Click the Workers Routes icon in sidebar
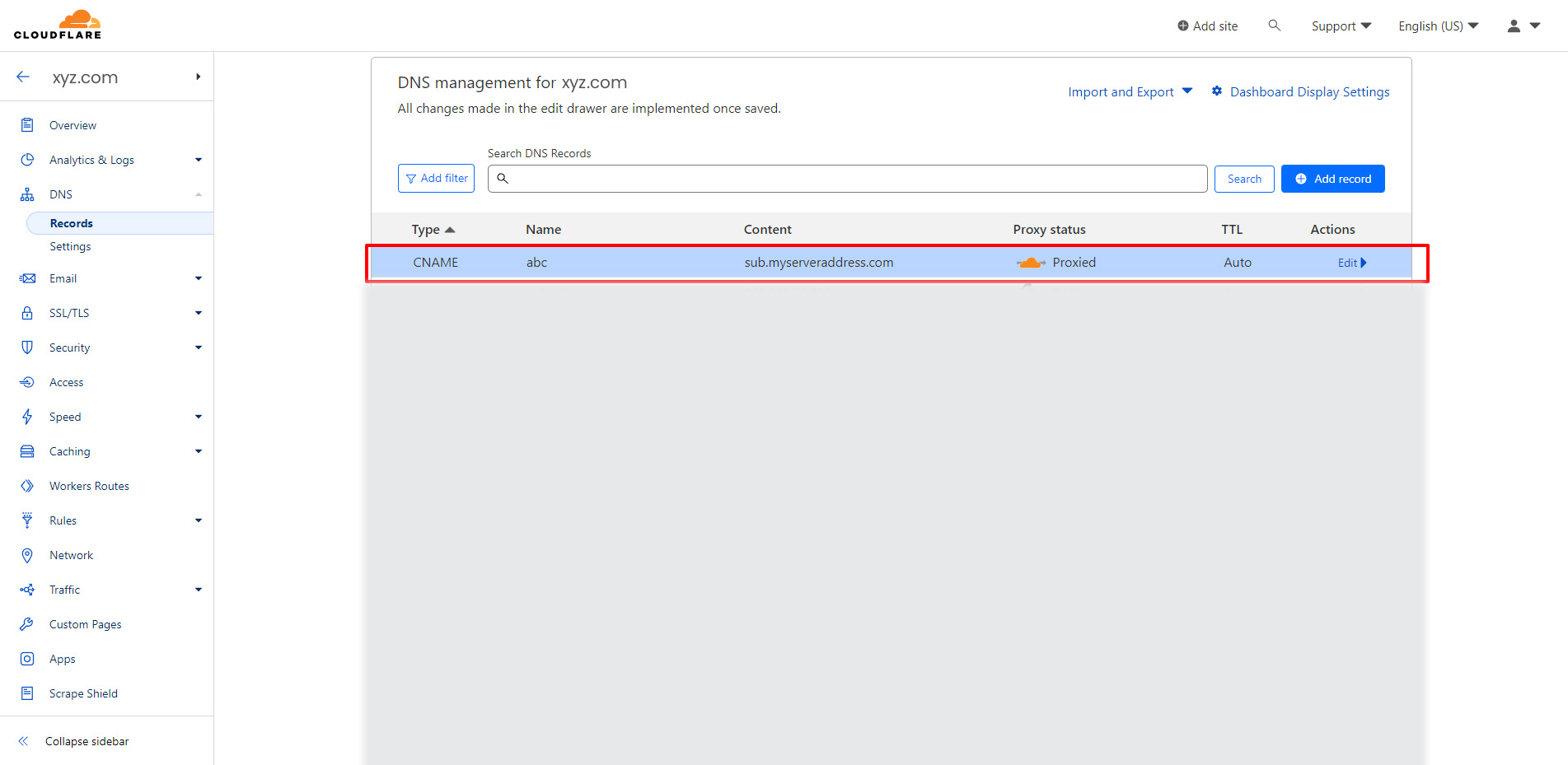This screenshot has width=1568, height=765. [x=27, y=486]
